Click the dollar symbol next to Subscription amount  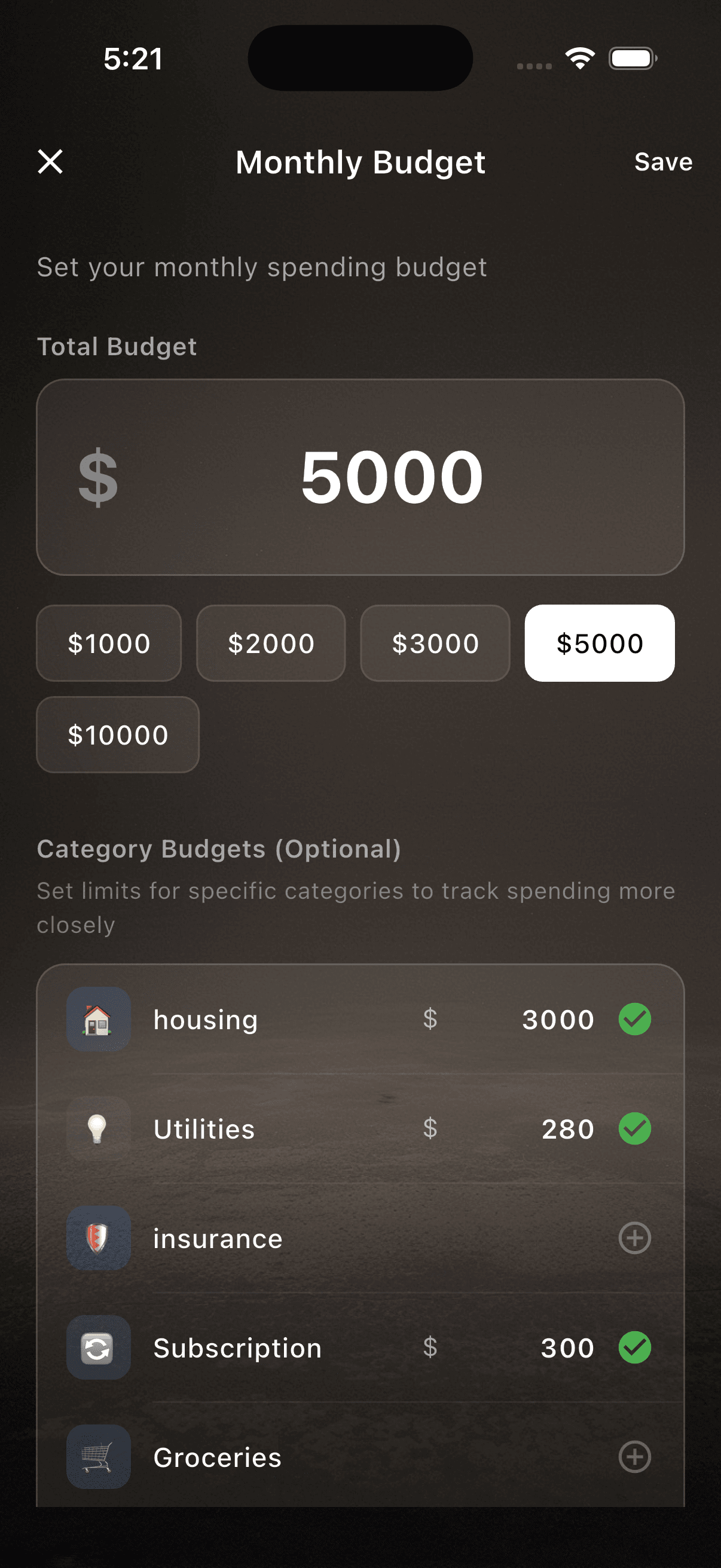tap(431, 1348)
